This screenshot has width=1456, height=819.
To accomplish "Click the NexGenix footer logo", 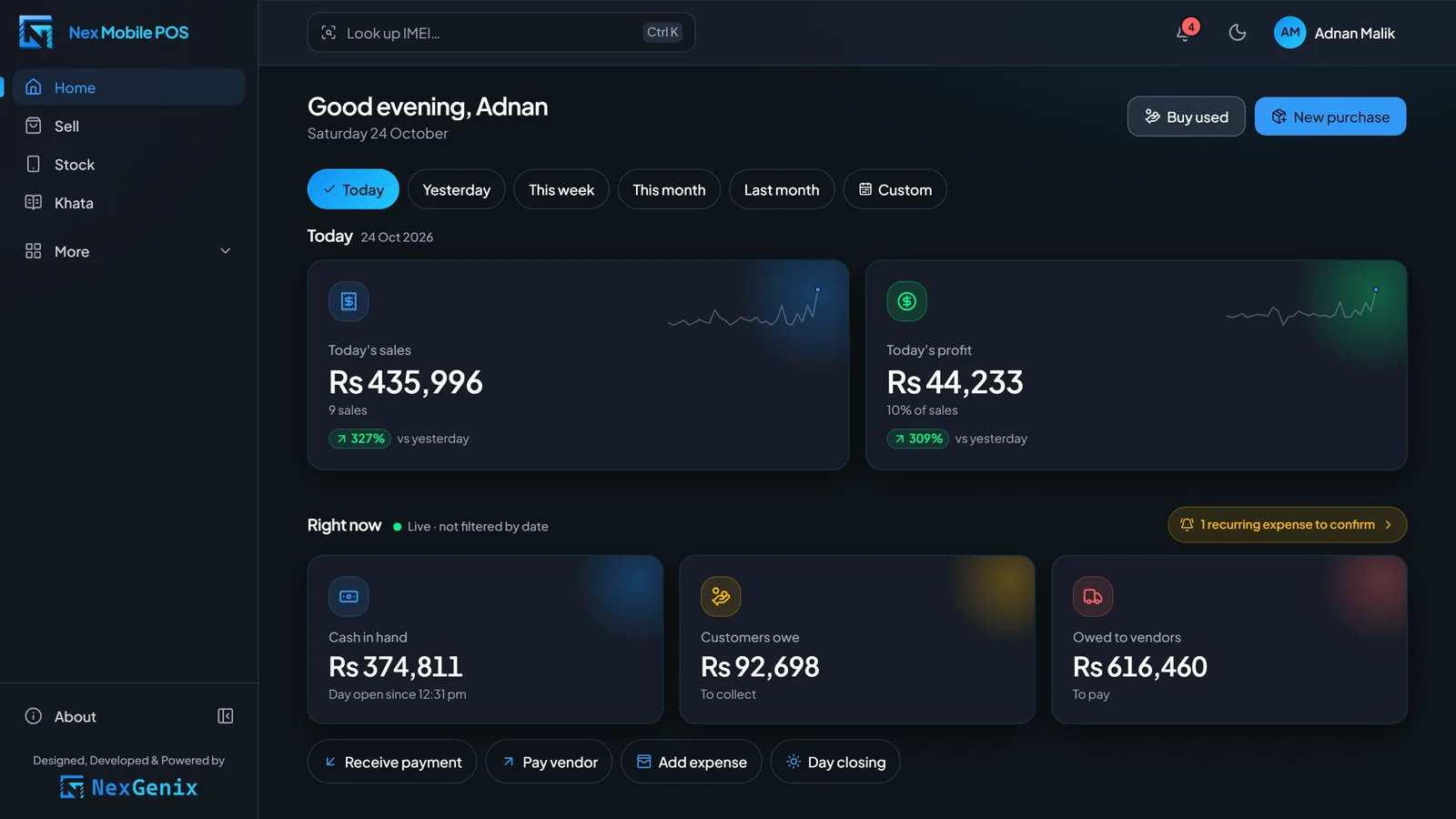I will (128, 787).
